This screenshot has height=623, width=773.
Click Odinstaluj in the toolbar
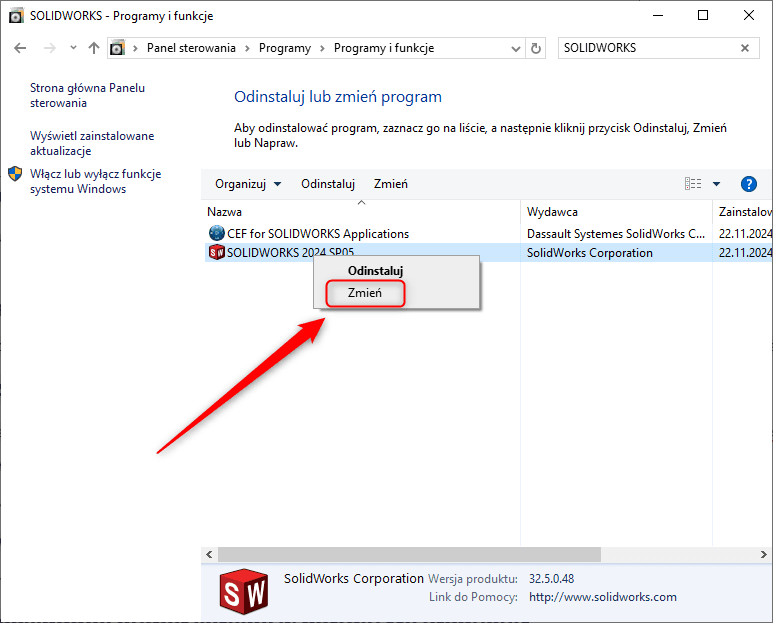tap(328, 184)
